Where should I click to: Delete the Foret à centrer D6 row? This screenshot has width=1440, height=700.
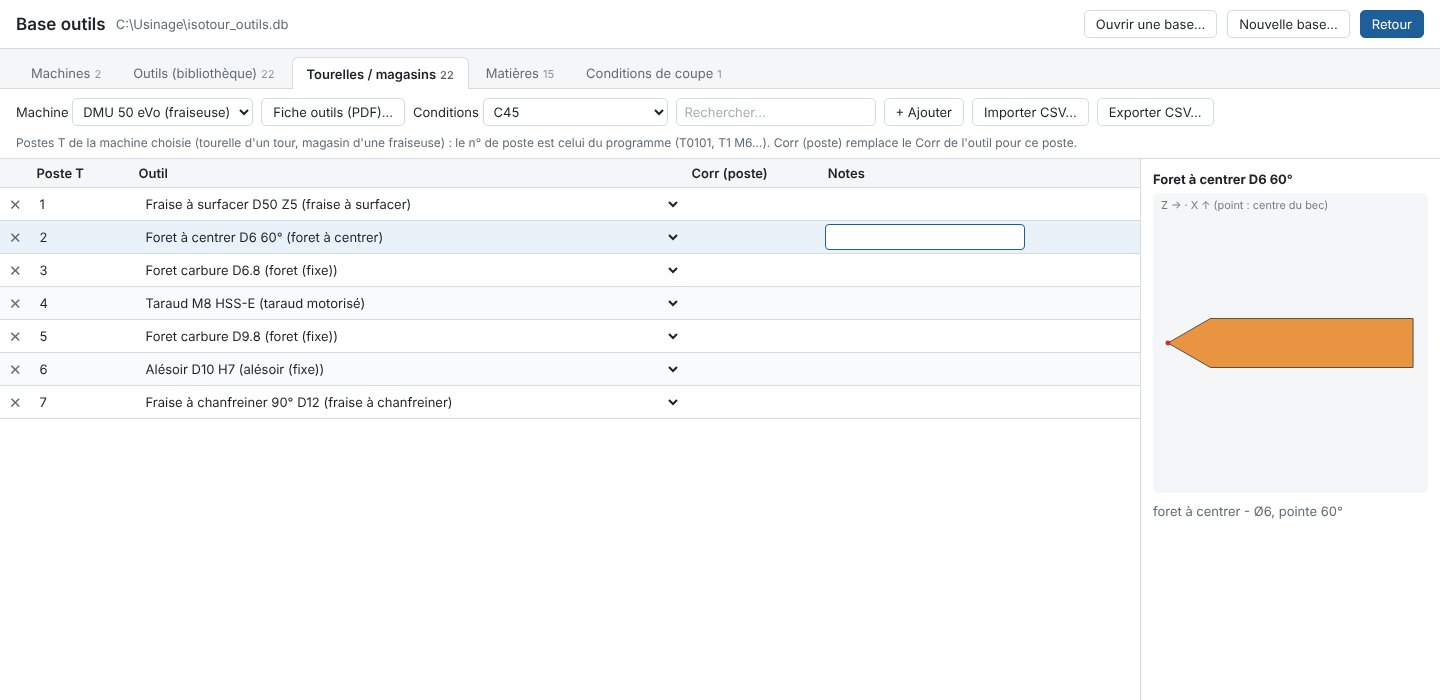pos(15,237)
